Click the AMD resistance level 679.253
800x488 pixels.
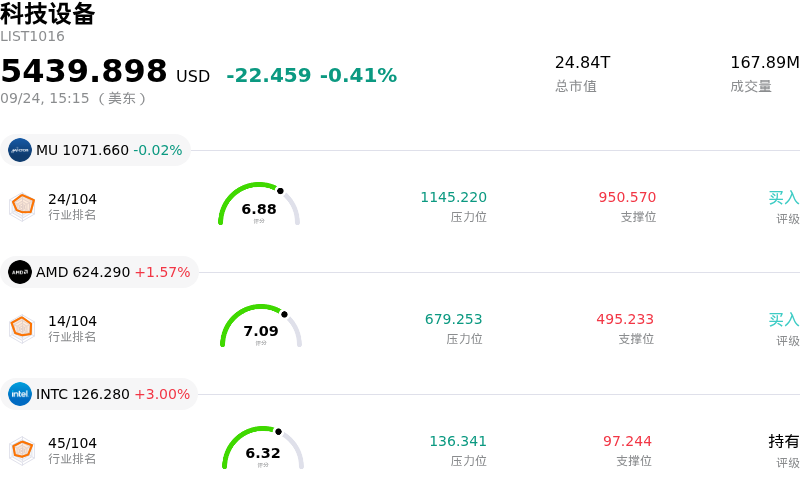click(454, 319)
